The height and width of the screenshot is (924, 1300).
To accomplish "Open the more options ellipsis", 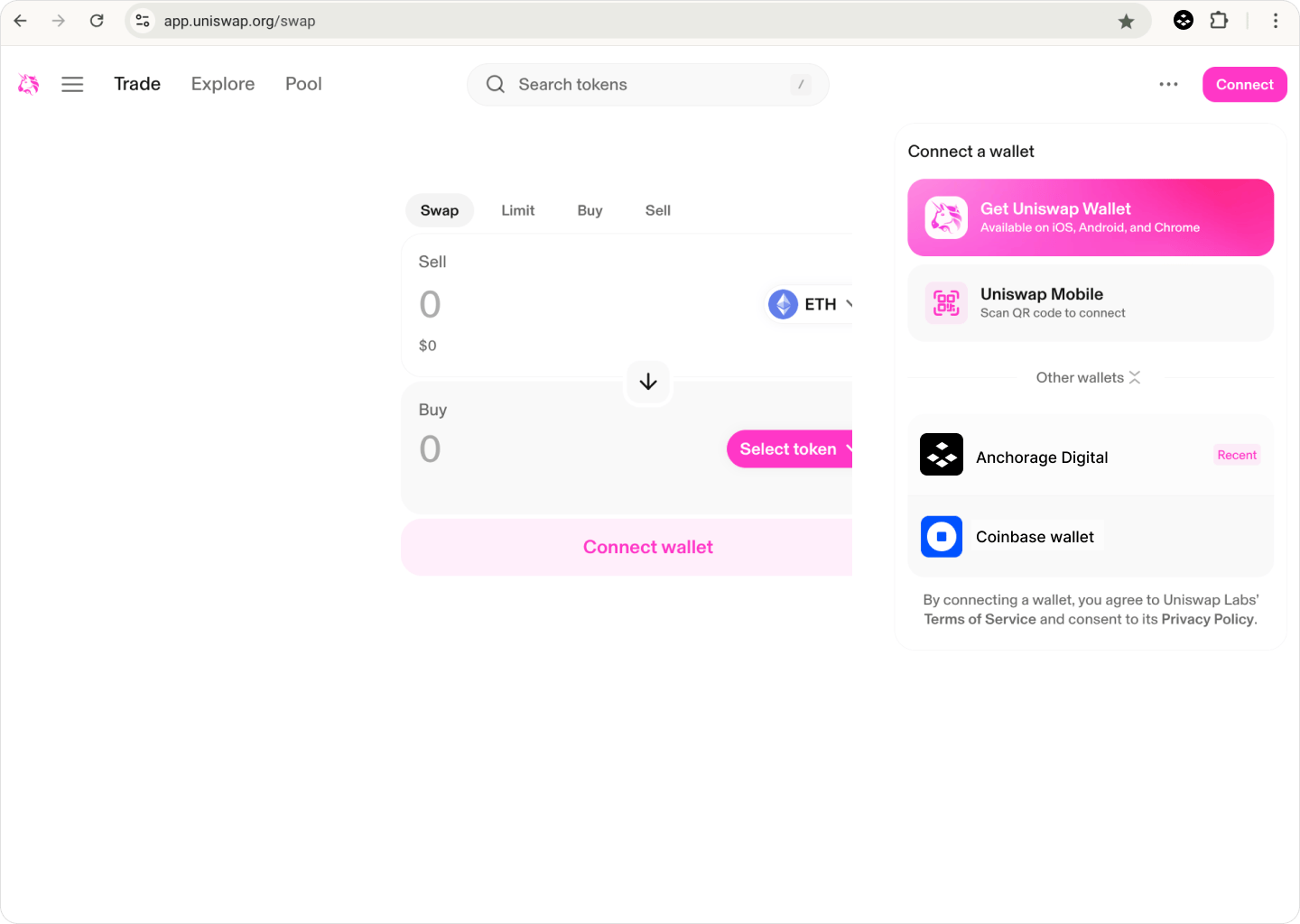I will pos(1168,84).
